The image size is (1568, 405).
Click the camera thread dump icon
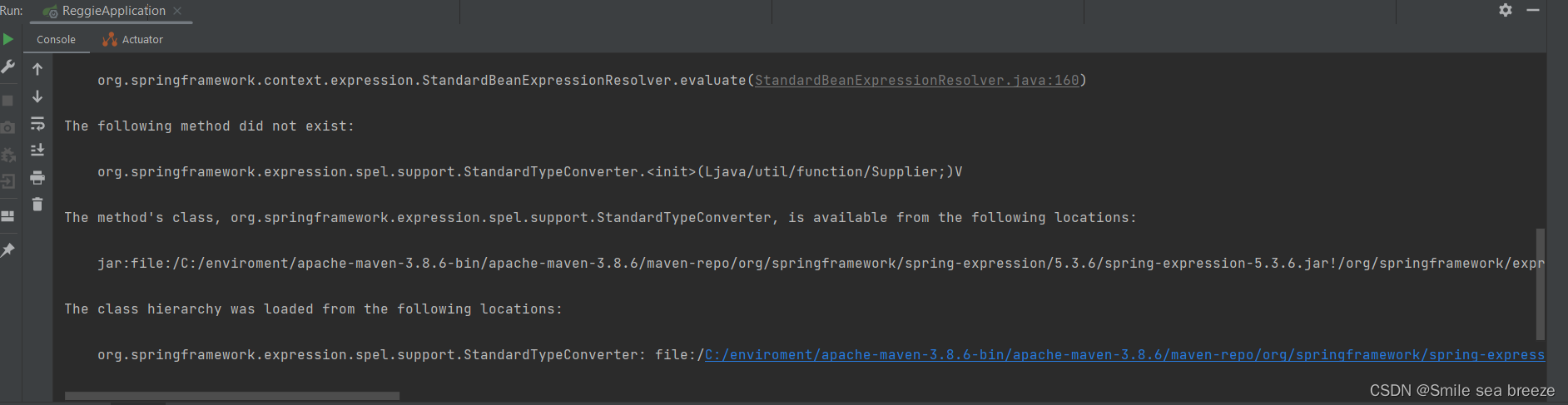coord(8,127)
